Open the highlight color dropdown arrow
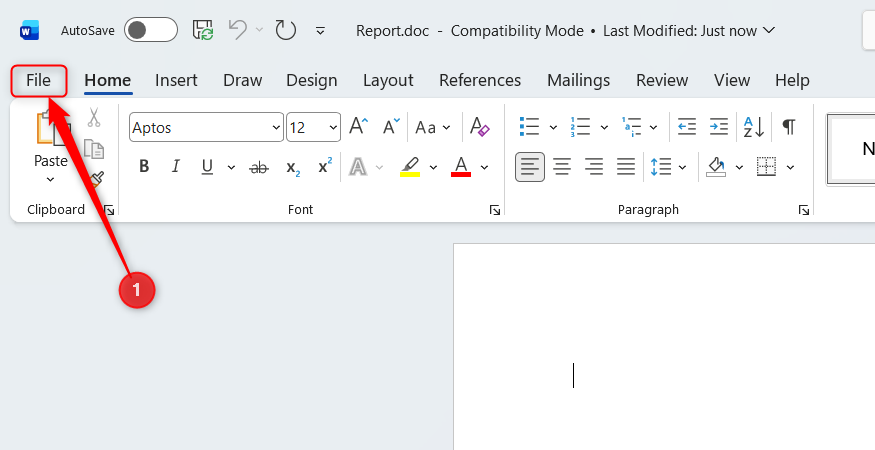Image resolution: width=875 pixels, height=450 pixels. [433, 167]
